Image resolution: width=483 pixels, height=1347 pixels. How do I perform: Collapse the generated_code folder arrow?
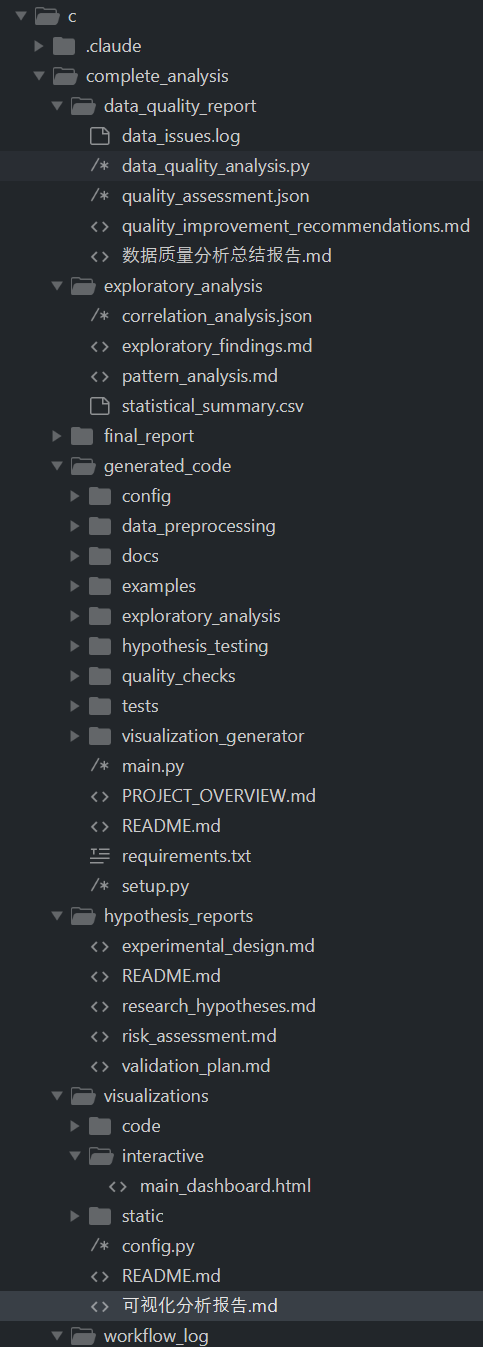(x=57, y=466)
